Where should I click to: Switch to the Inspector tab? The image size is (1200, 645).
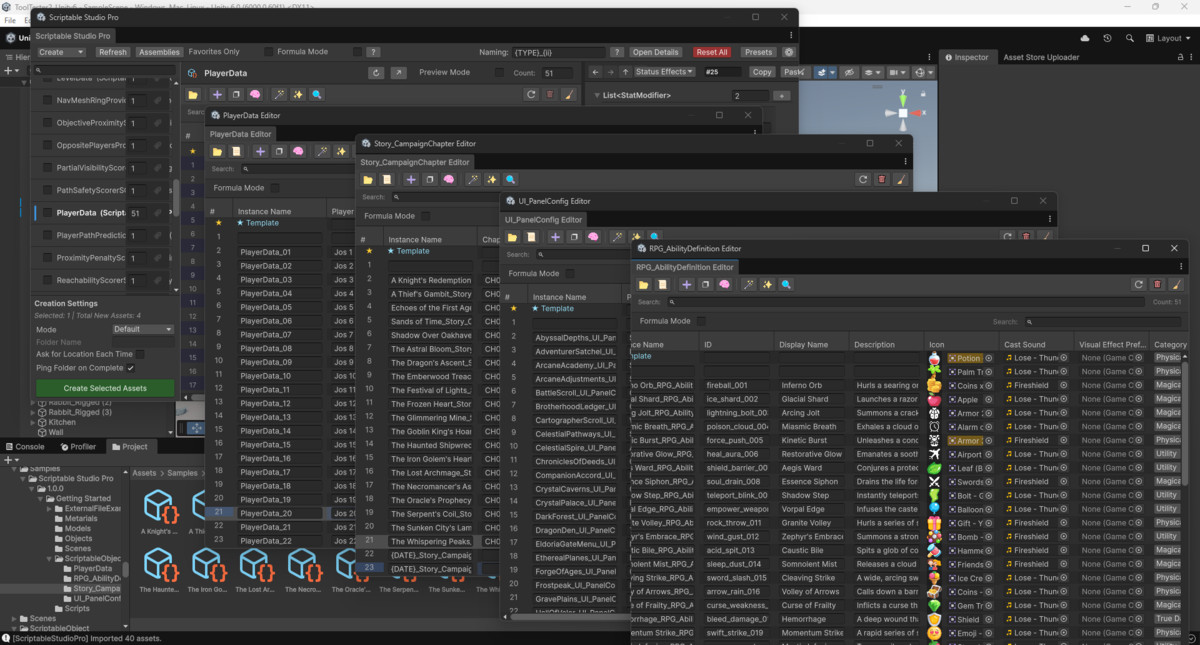coord(968,57)
